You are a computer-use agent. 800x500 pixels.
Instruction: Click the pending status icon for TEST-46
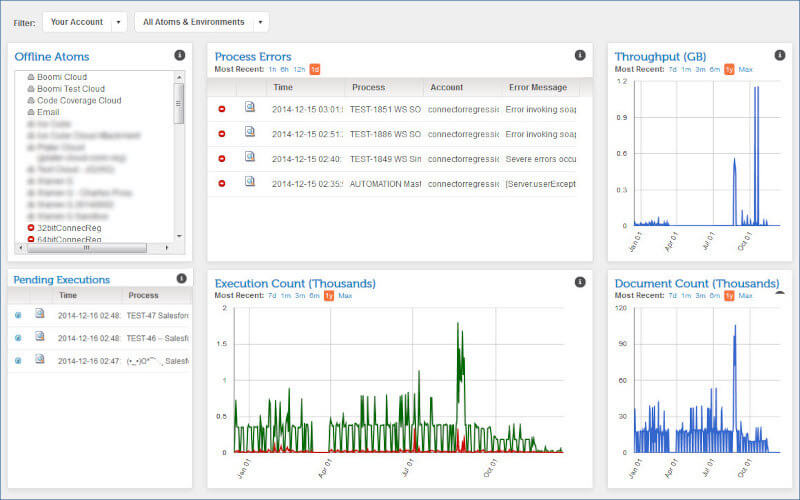[18, 338]
